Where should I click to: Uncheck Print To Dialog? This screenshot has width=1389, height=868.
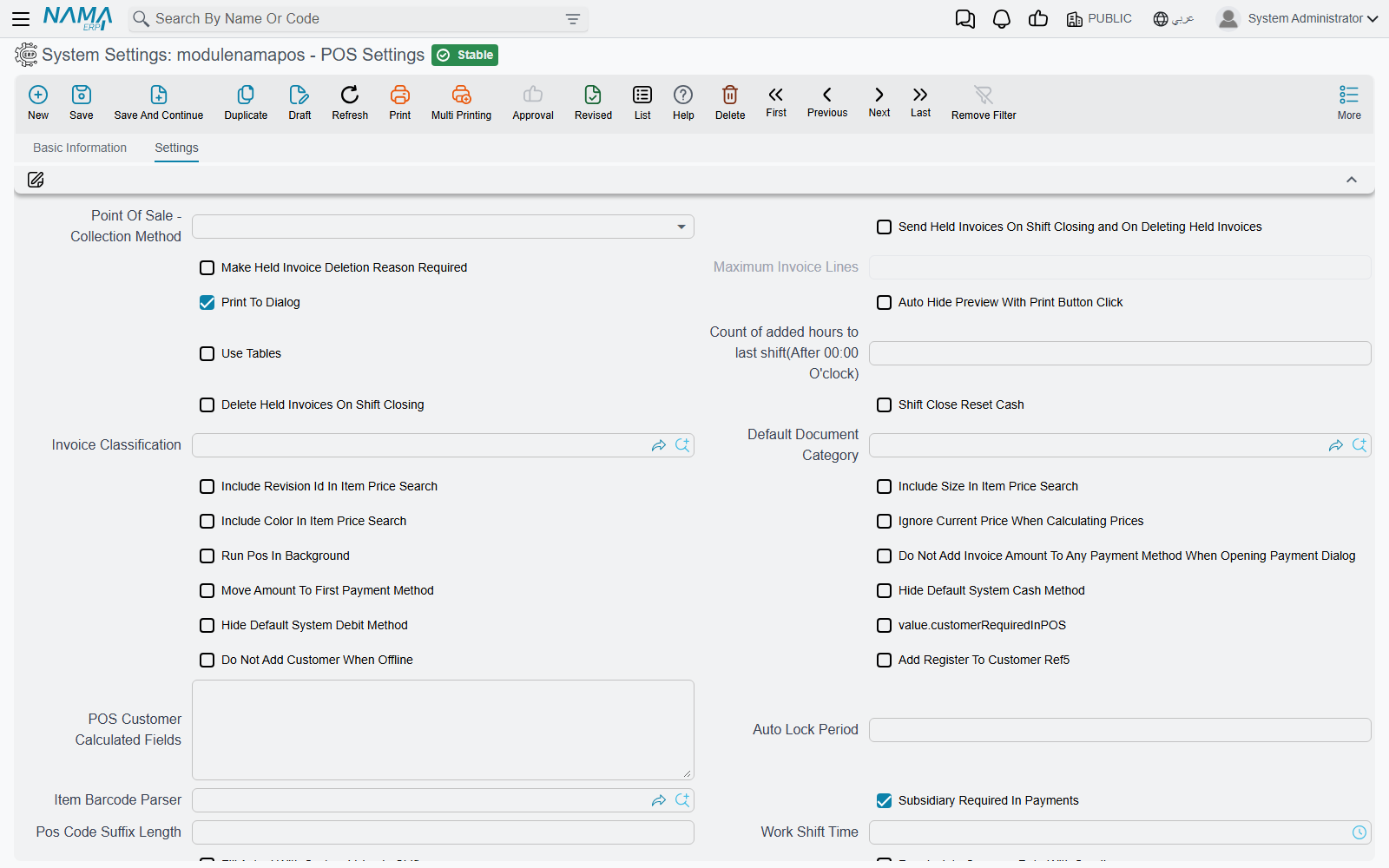pyautogui.click(x=207, y=302)
